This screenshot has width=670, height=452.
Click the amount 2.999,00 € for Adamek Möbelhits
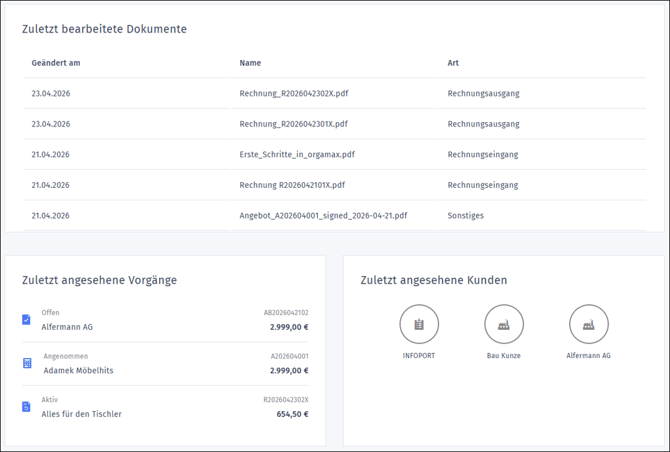289,371
